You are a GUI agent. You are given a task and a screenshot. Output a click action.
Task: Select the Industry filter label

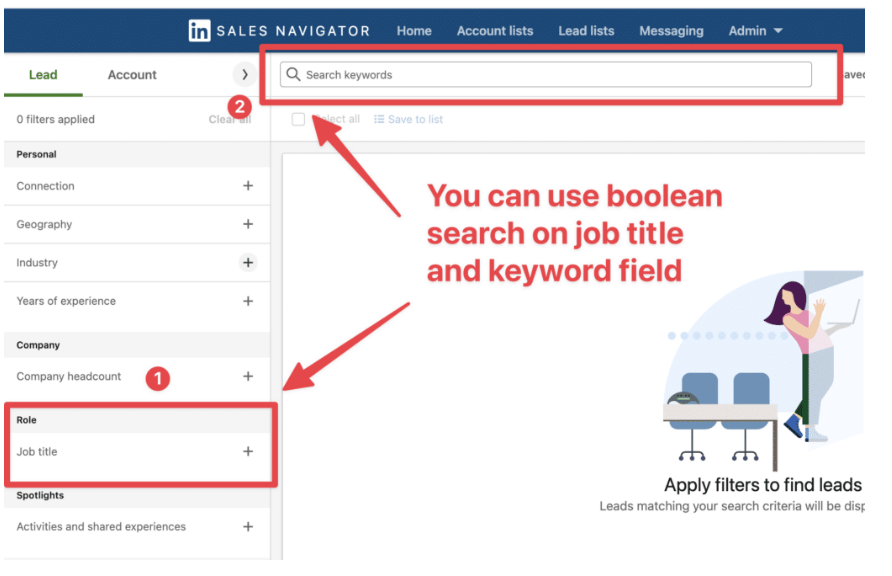pos(37,263)
